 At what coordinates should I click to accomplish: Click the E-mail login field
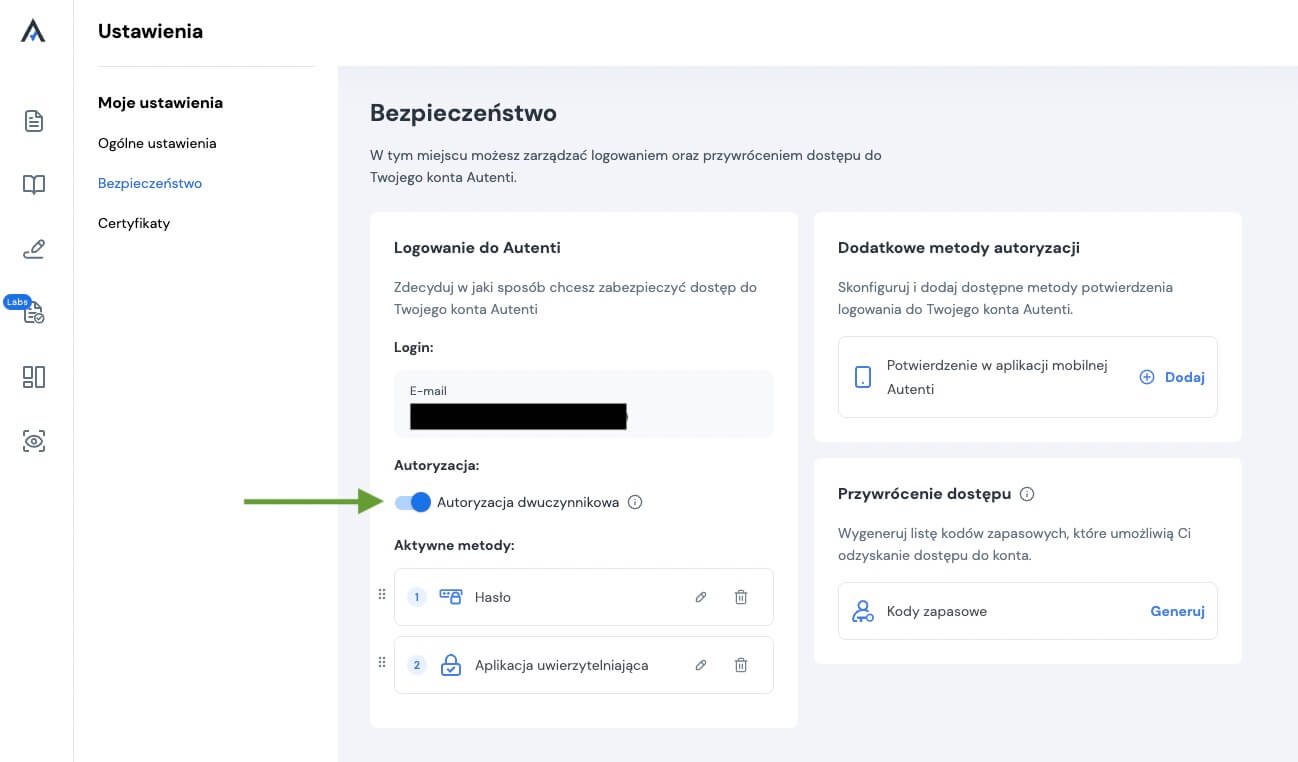point(583,404)
